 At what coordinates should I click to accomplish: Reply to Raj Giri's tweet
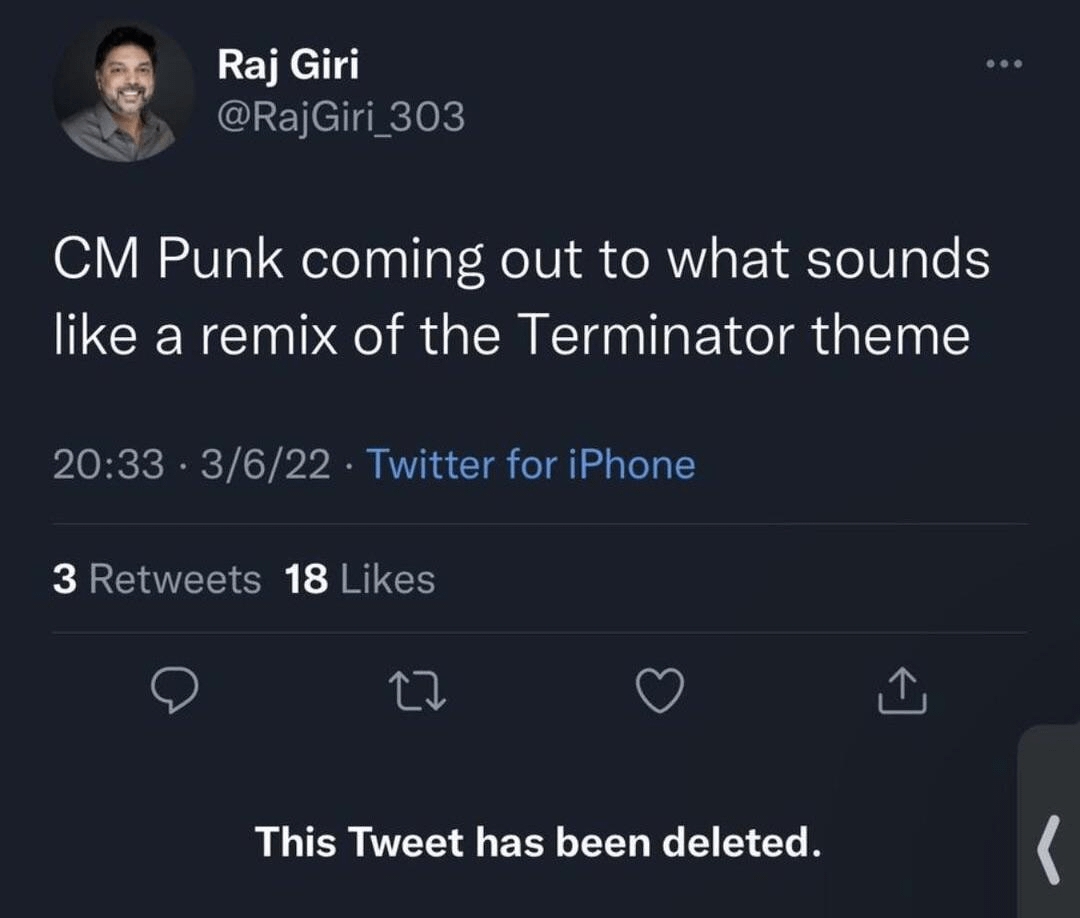click(x=174, y=691)
